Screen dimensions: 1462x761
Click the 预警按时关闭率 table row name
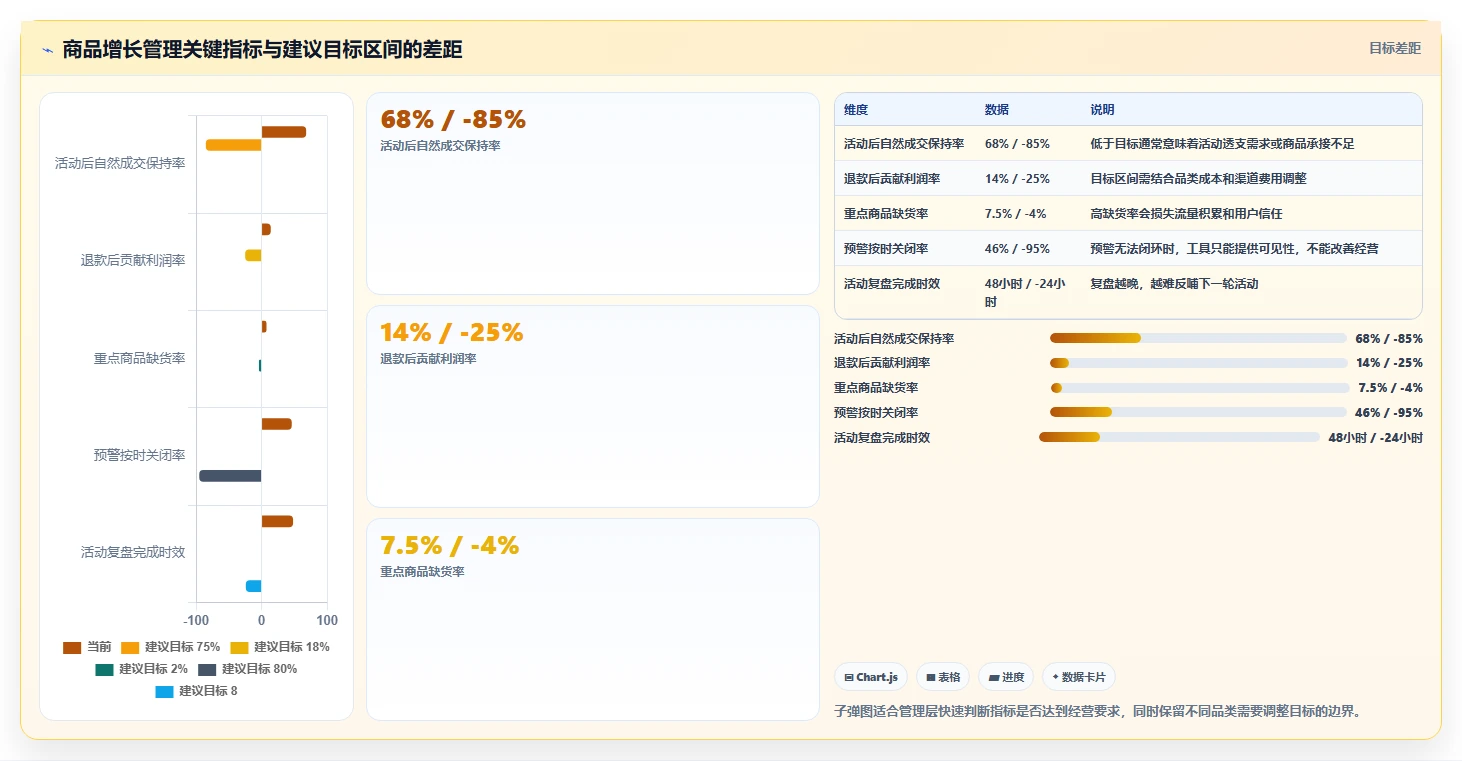pyautogui.click(x=886, y=249)
